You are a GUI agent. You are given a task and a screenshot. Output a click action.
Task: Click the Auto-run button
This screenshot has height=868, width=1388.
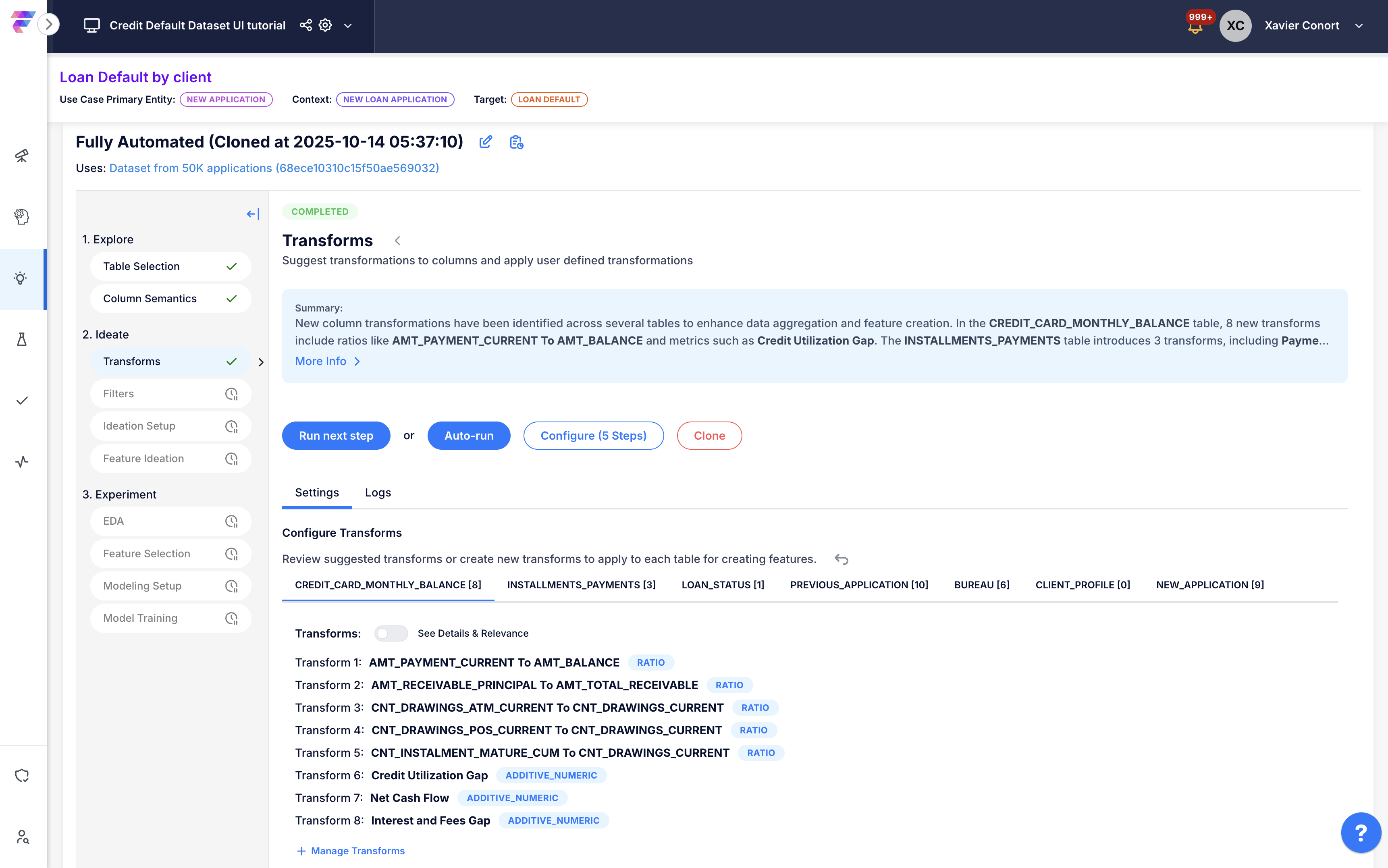tap(468, 436)
